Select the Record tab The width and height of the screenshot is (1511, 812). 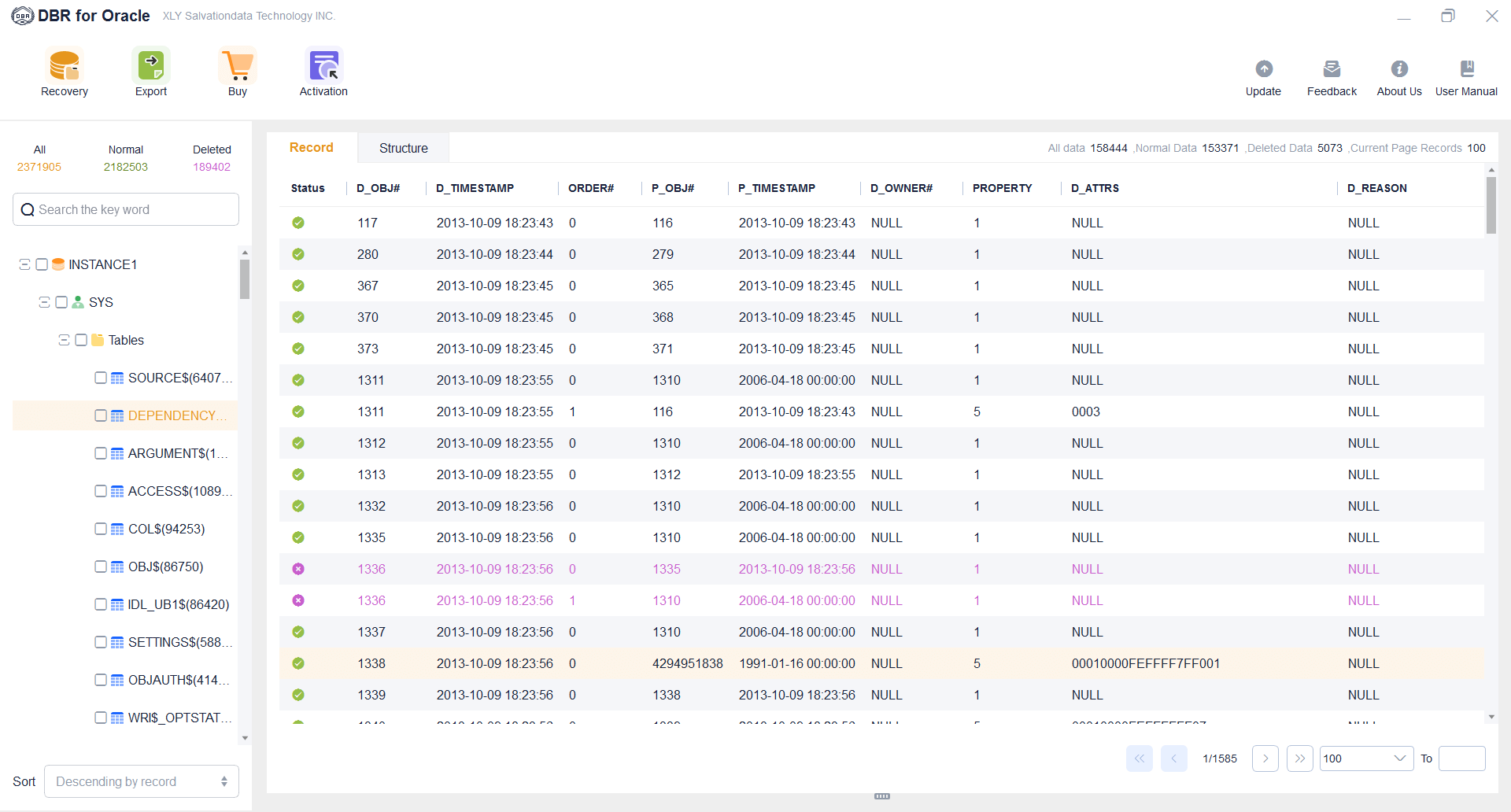point(312,148)
